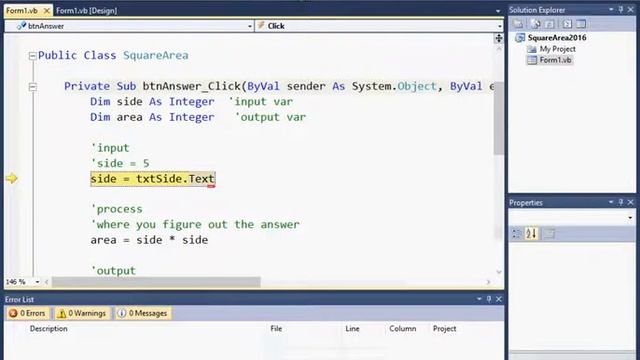Open Solution Explorer window position menu
Image resolution: width=640 pixels, height=360 pixels.
click(x=611, y=9)
